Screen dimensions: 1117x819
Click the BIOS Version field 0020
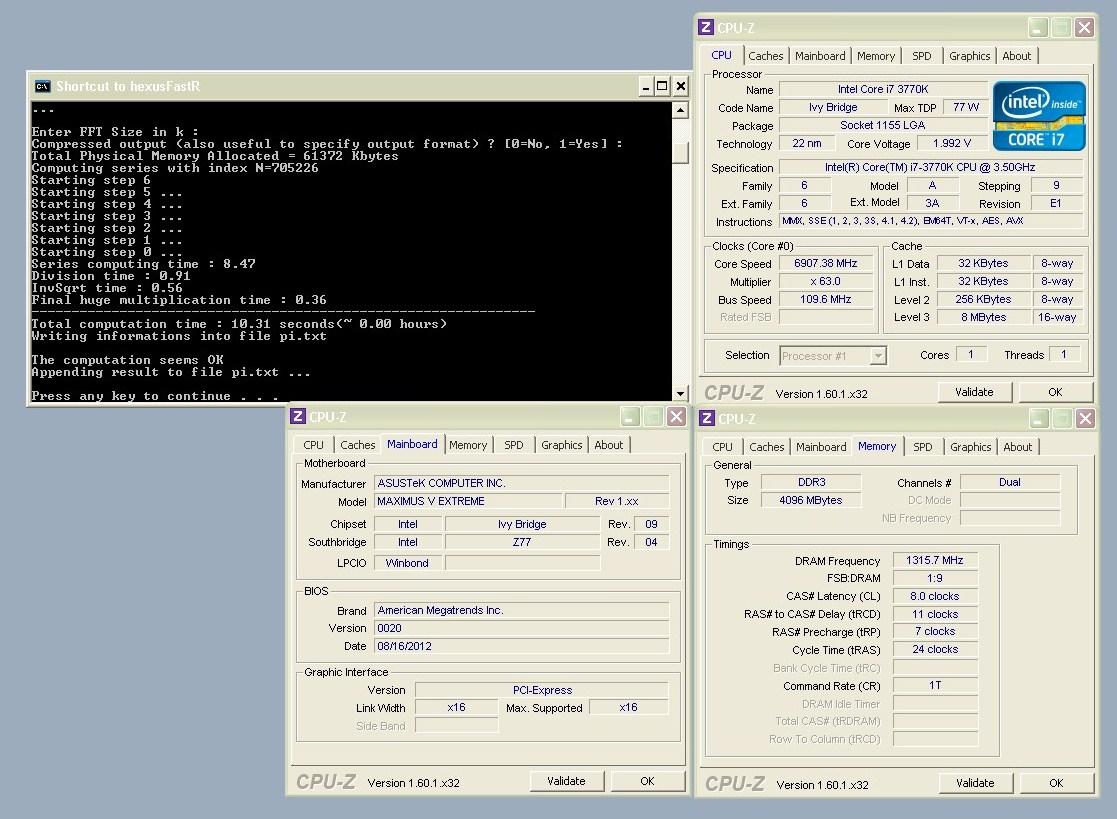[521, 628]
